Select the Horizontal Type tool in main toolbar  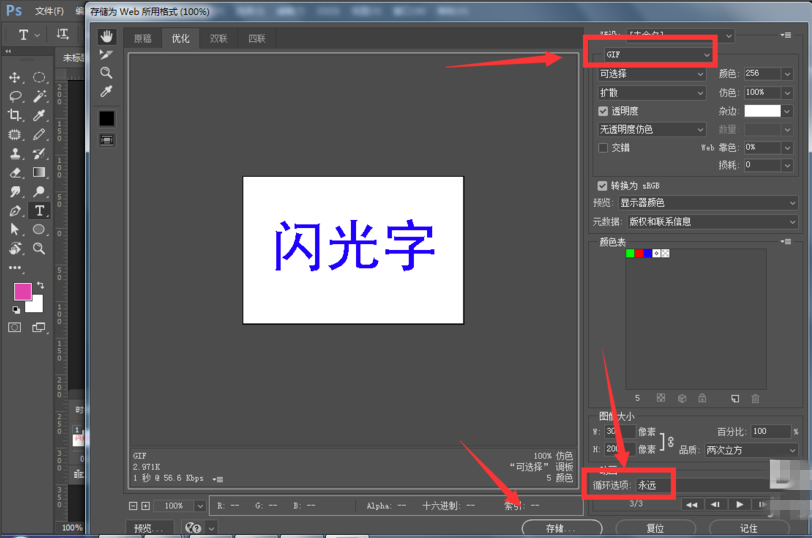click(39, 211)
